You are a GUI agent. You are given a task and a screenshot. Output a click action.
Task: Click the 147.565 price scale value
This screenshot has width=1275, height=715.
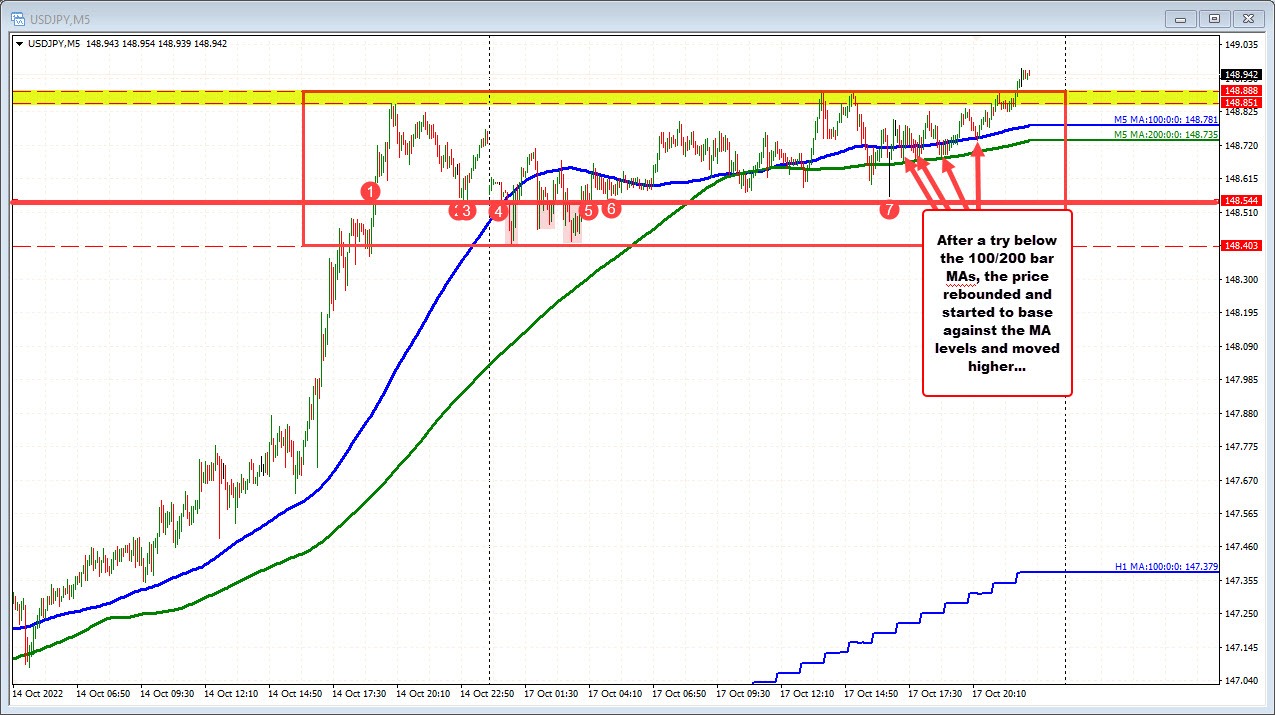pos(1241,513)
